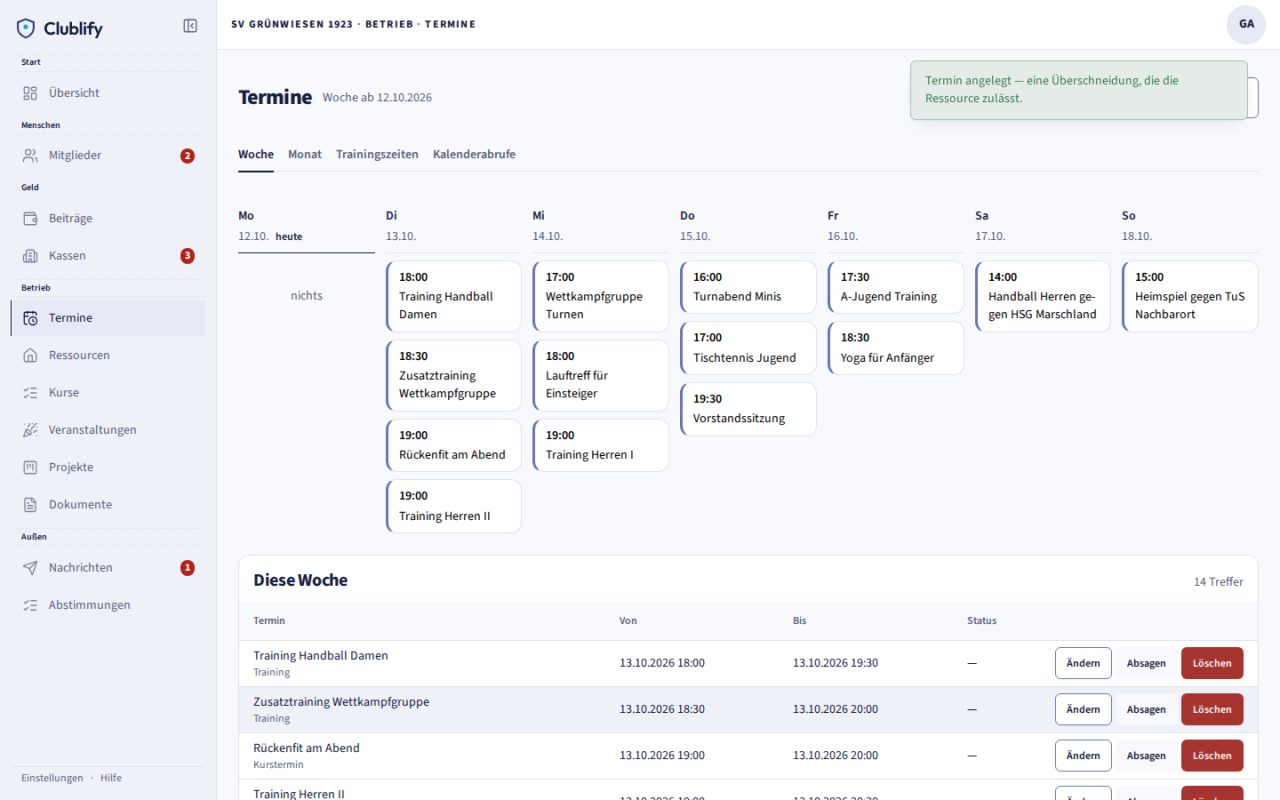
Task: Open the Turnabend Minis event card
Action: (x=748, y=287)
